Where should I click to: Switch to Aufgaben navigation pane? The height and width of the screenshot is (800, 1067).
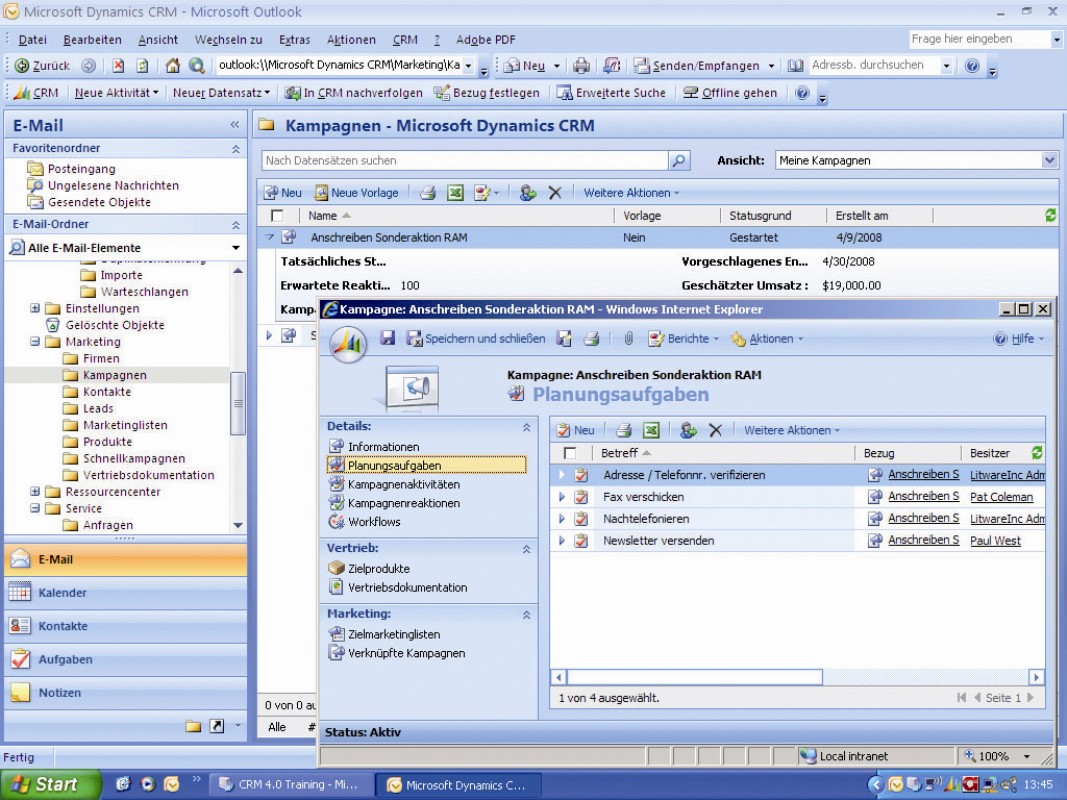click(126, 659)
